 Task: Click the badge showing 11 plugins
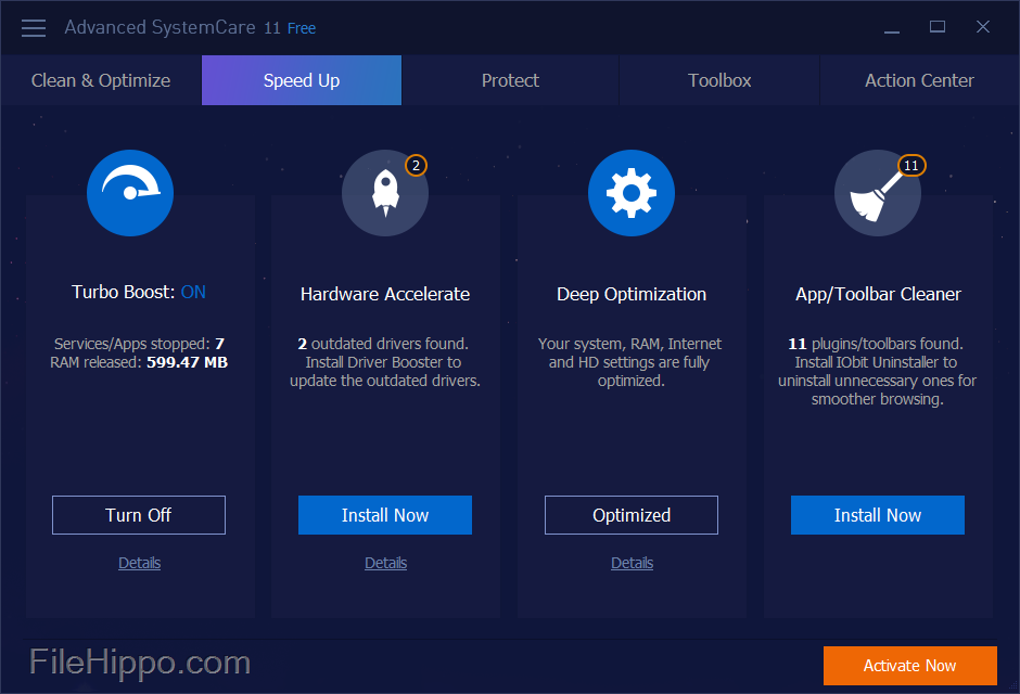pos(910,165)
